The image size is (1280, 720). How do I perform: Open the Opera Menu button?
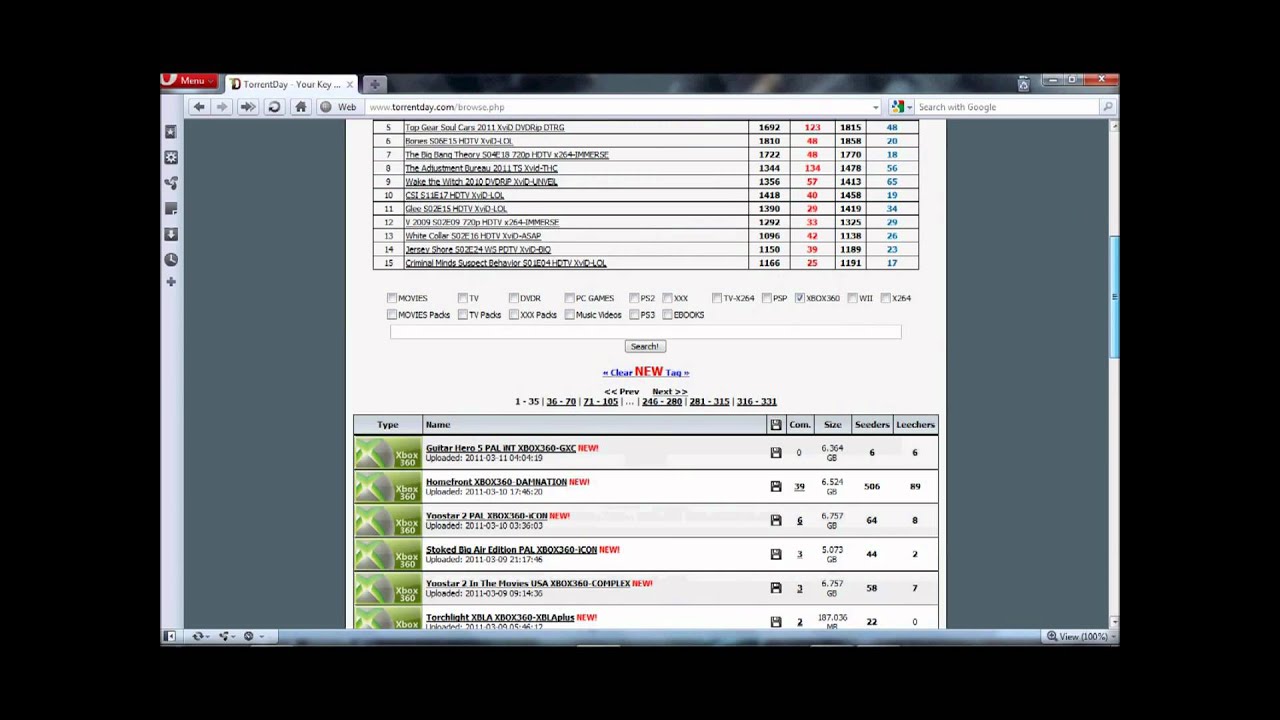(187, 81)
